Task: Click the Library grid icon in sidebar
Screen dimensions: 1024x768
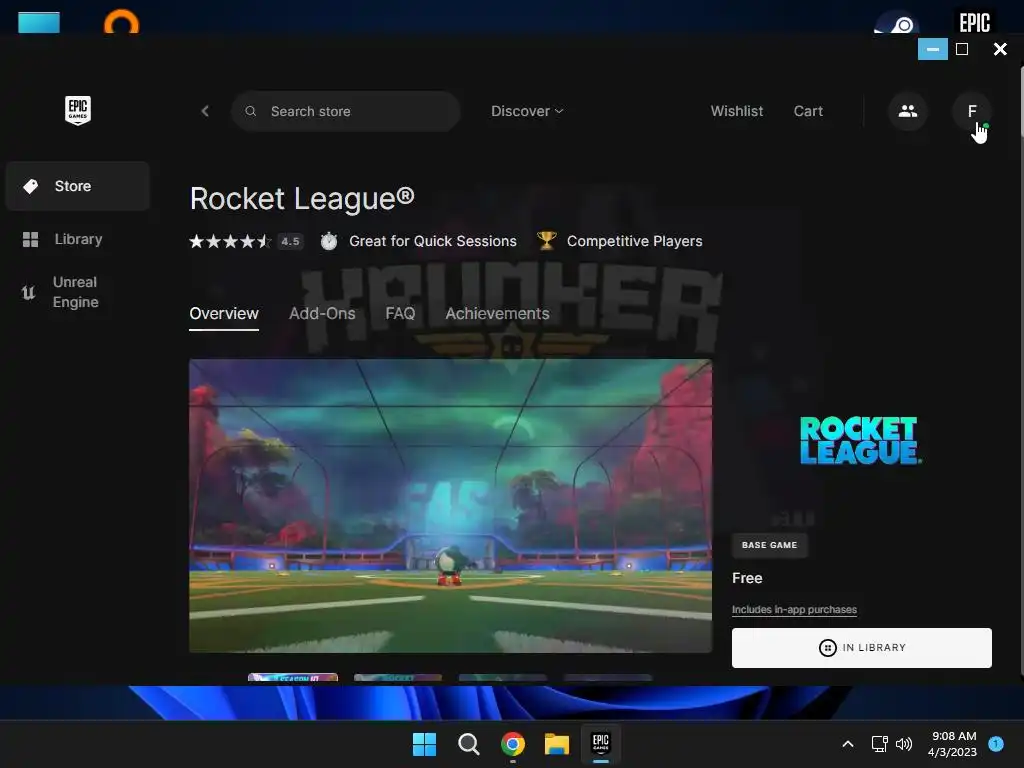Action: 31,239
